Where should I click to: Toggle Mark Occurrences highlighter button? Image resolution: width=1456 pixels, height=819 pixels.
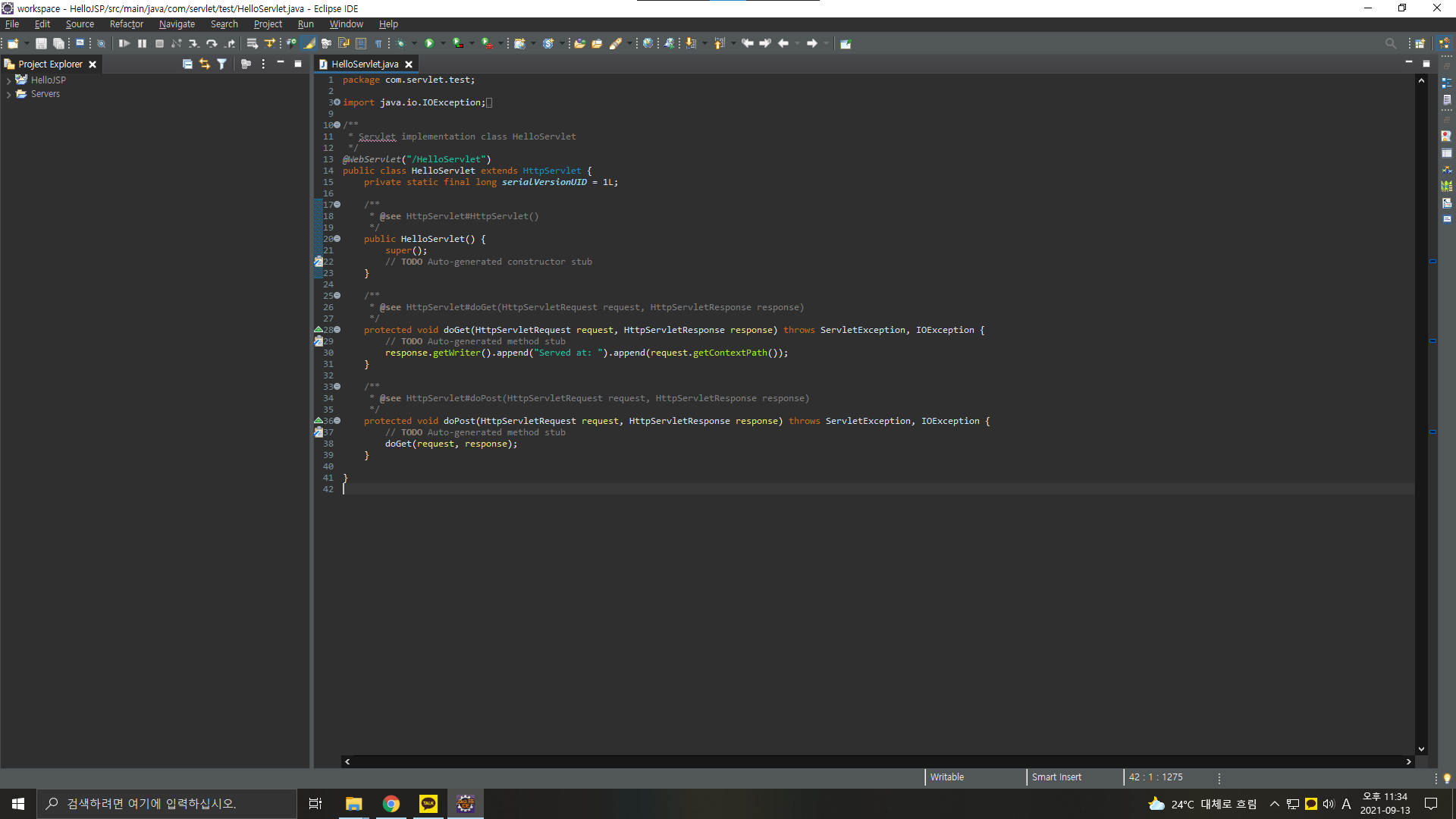309,44
